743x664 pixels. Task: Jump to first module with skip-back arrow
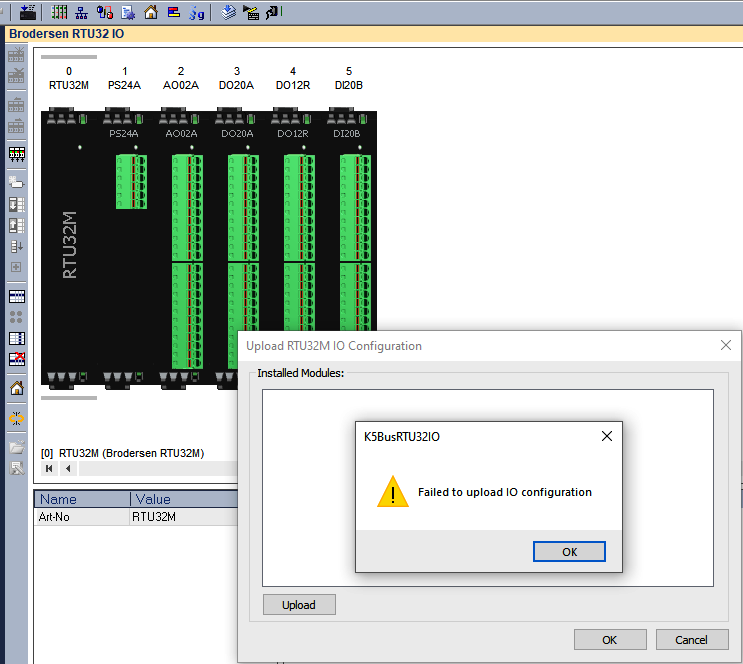[x=49, y=469]
